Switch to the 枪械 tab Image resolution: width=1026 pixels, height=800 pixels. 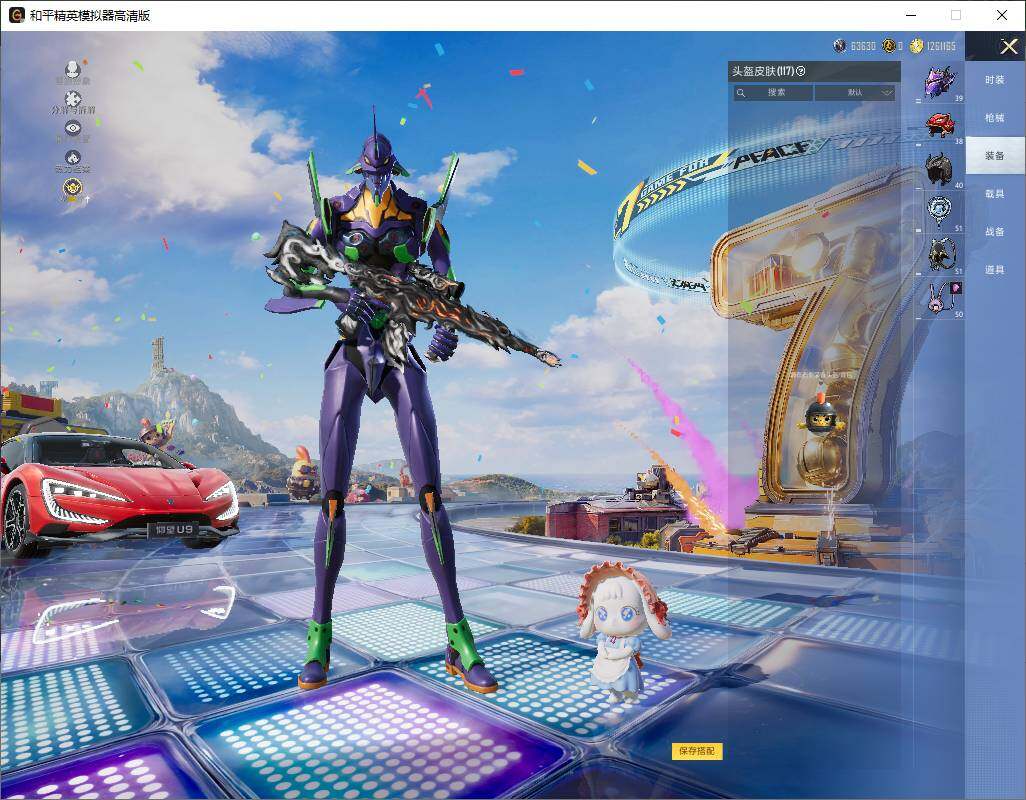[993, 117]
